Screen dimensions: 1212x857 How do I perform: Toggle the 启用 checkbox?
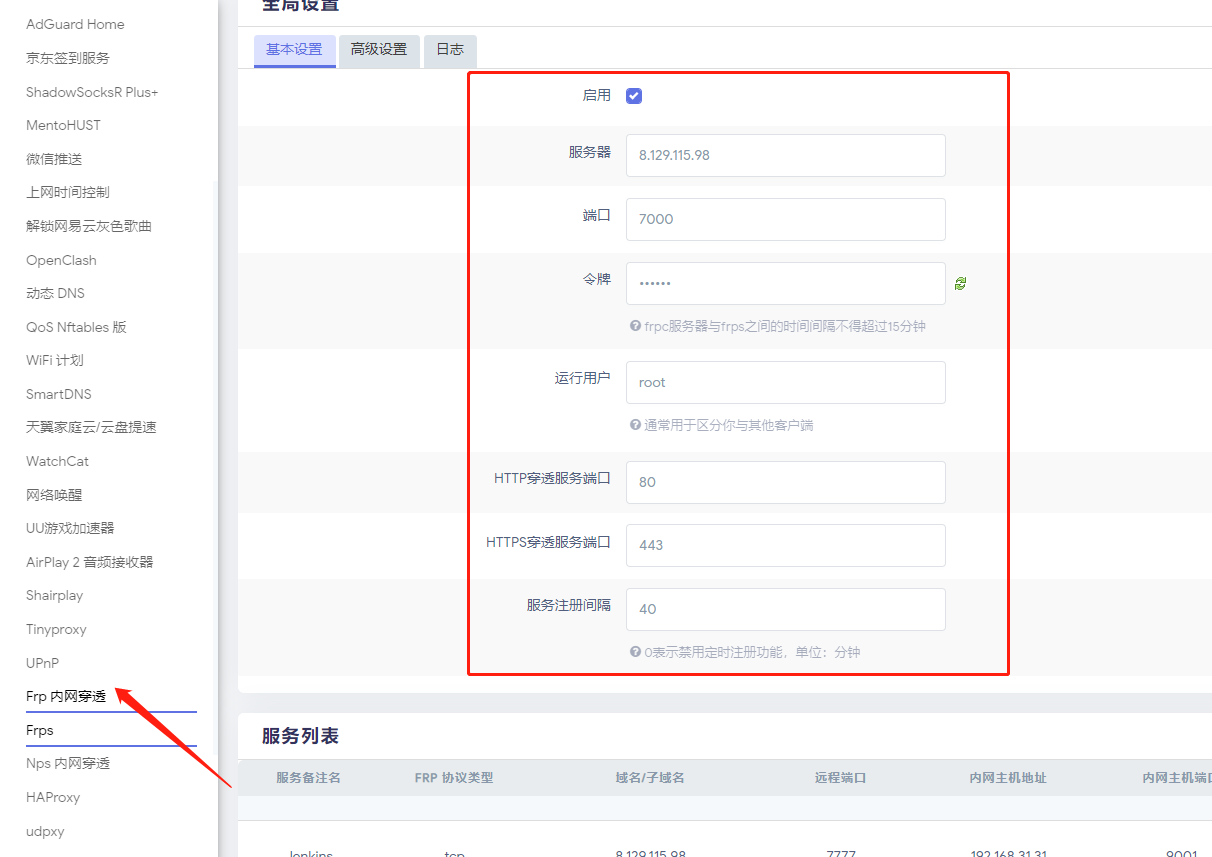(634, 96)
